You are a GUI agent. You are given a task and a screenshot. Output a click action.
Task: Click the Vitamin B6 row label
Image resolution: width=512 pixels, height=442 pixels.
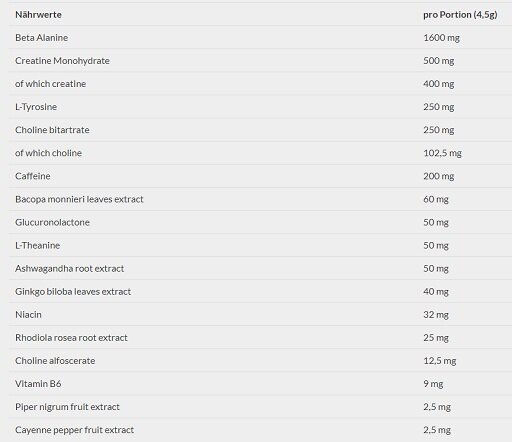[38, 384]
